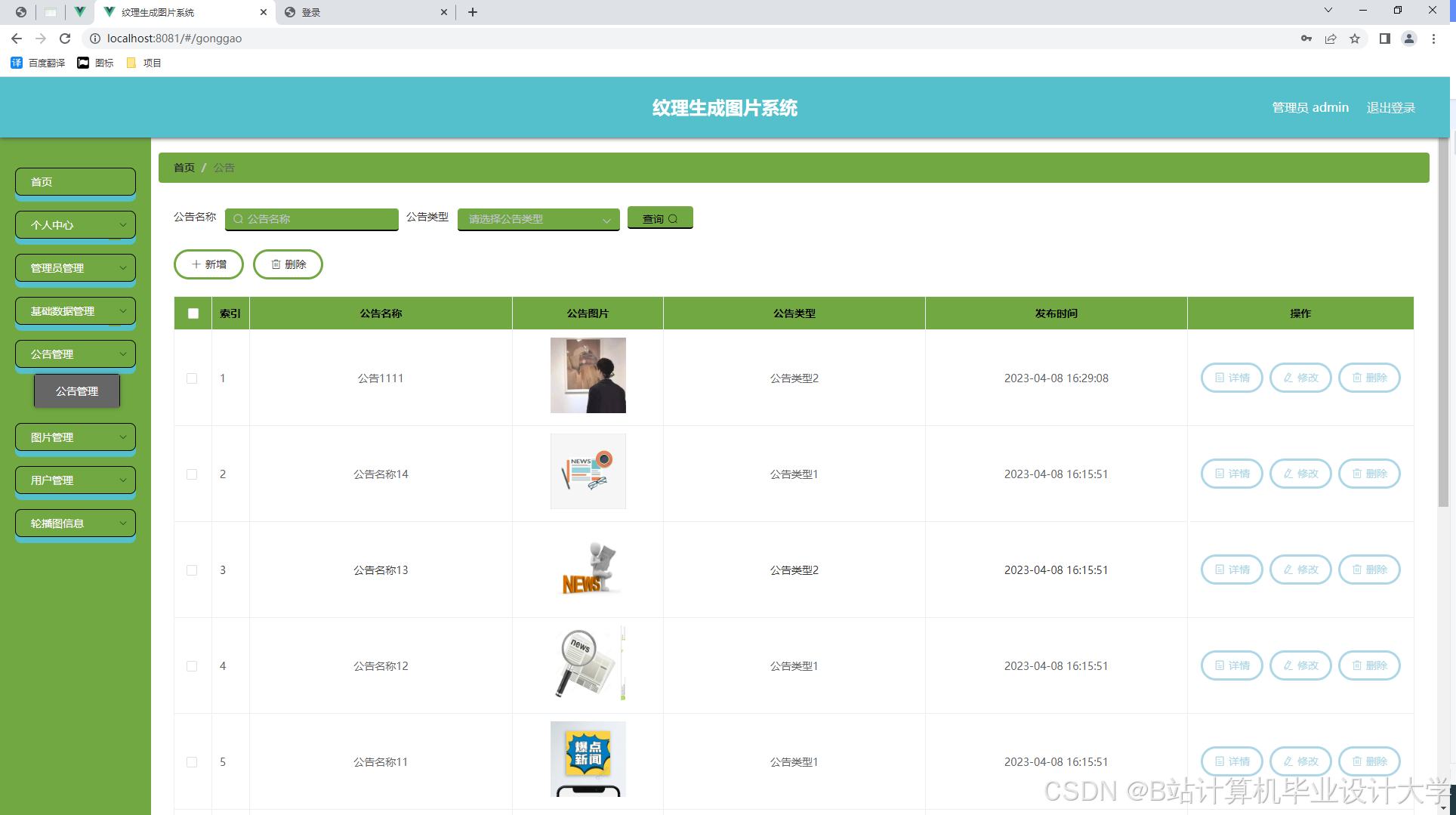
Task: Close the 登录 tab
Action: (444, 12)
